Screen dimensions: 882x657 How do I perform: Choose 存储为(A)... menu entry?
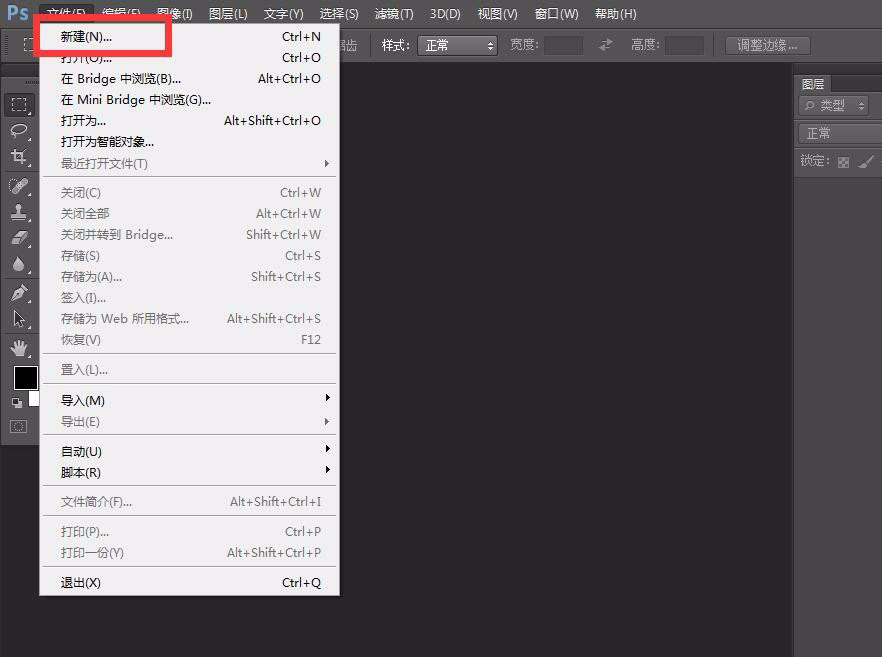(189, 277)
